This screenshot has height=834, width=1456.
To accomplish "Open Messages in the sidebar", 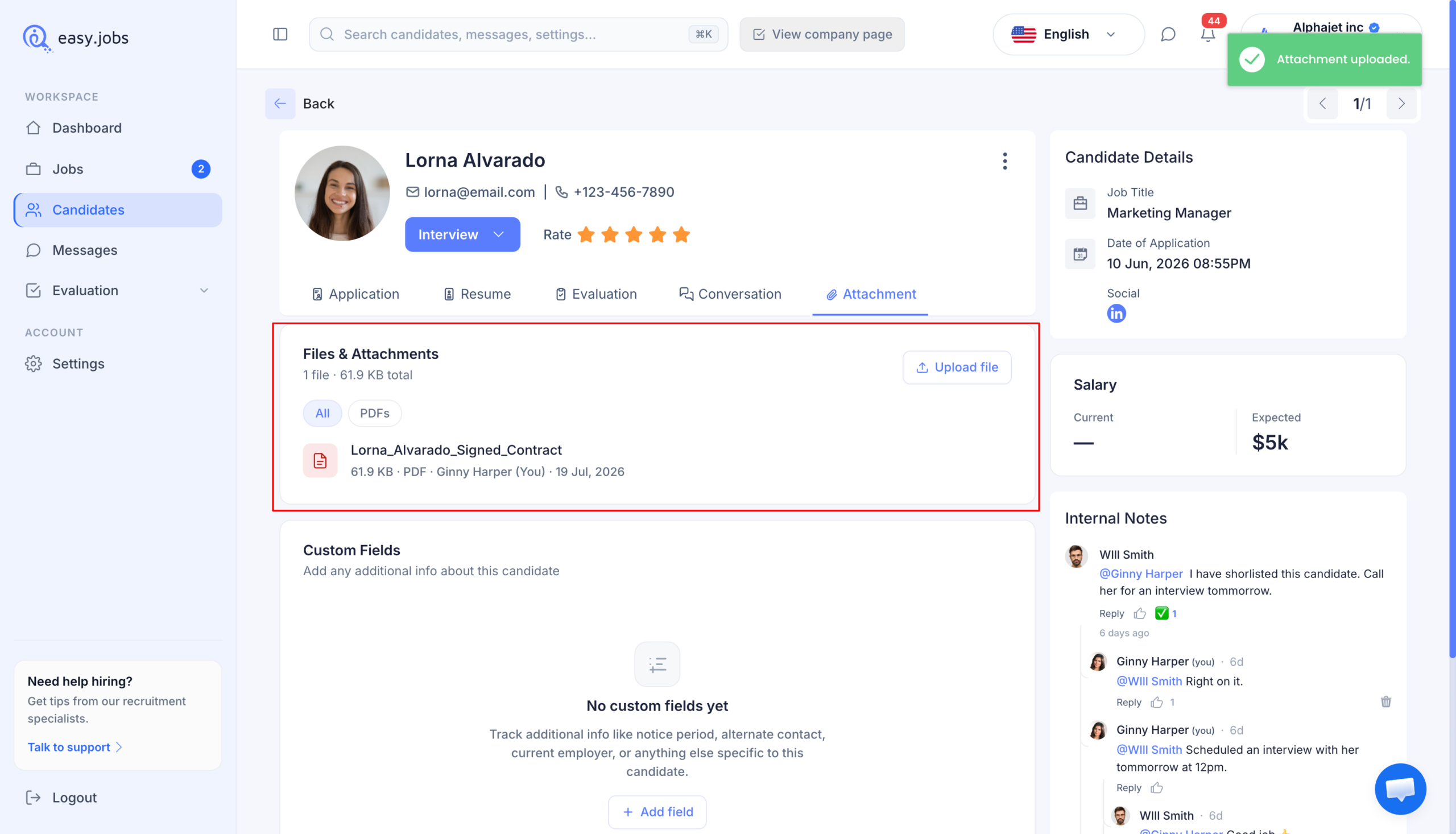I will 118,250.
